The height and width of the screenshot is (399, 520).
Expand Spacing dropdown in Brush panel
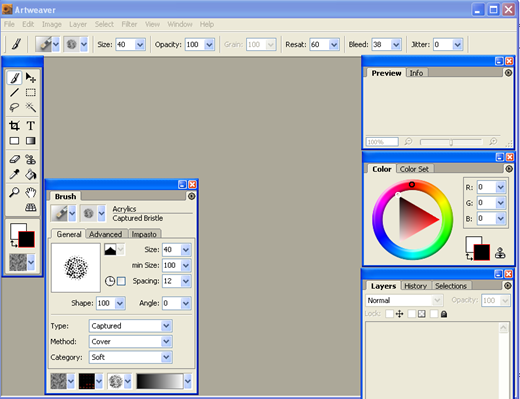coord(186,281)
